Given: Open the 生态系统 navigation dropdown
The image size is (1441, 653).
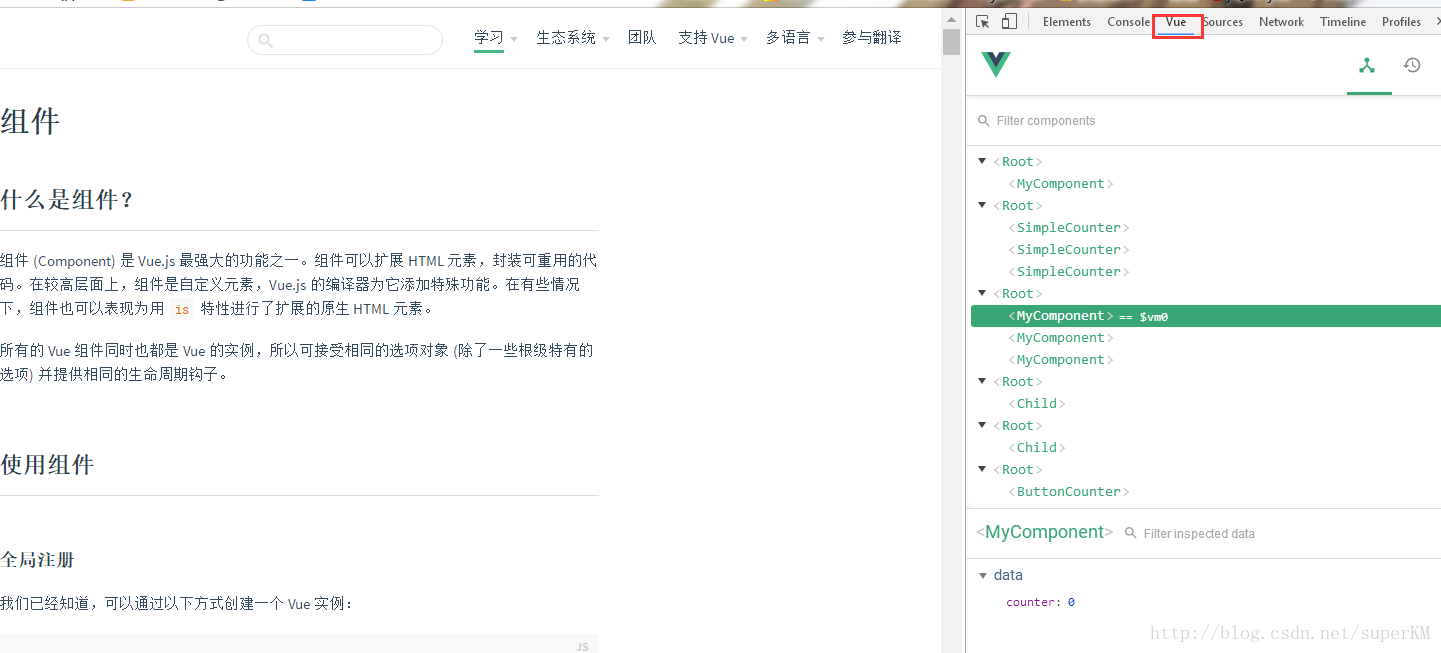Looking at the screenshot, I should click(x=572, y=38).
